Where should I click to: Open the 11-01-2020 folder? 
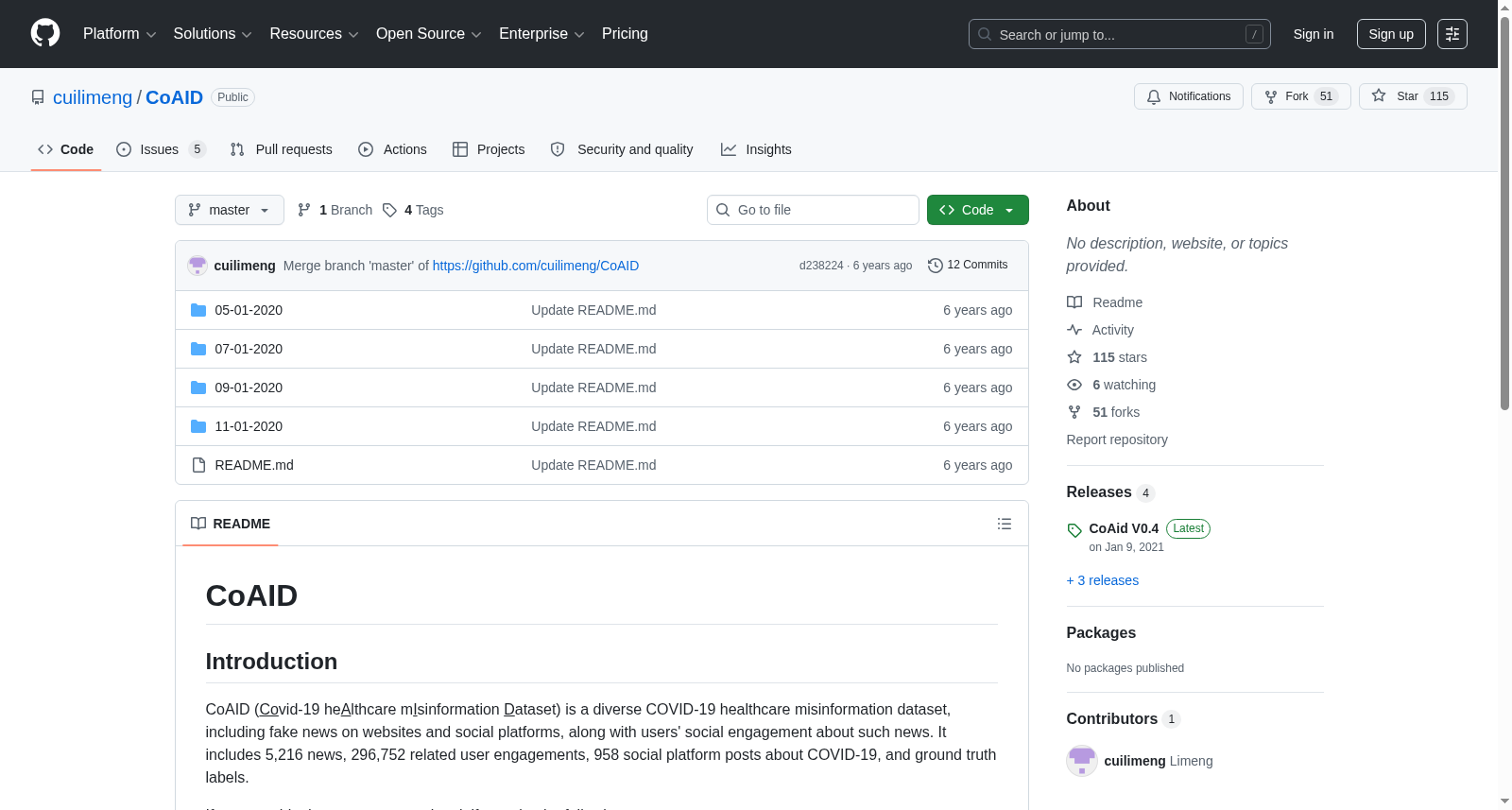(249, 426)
